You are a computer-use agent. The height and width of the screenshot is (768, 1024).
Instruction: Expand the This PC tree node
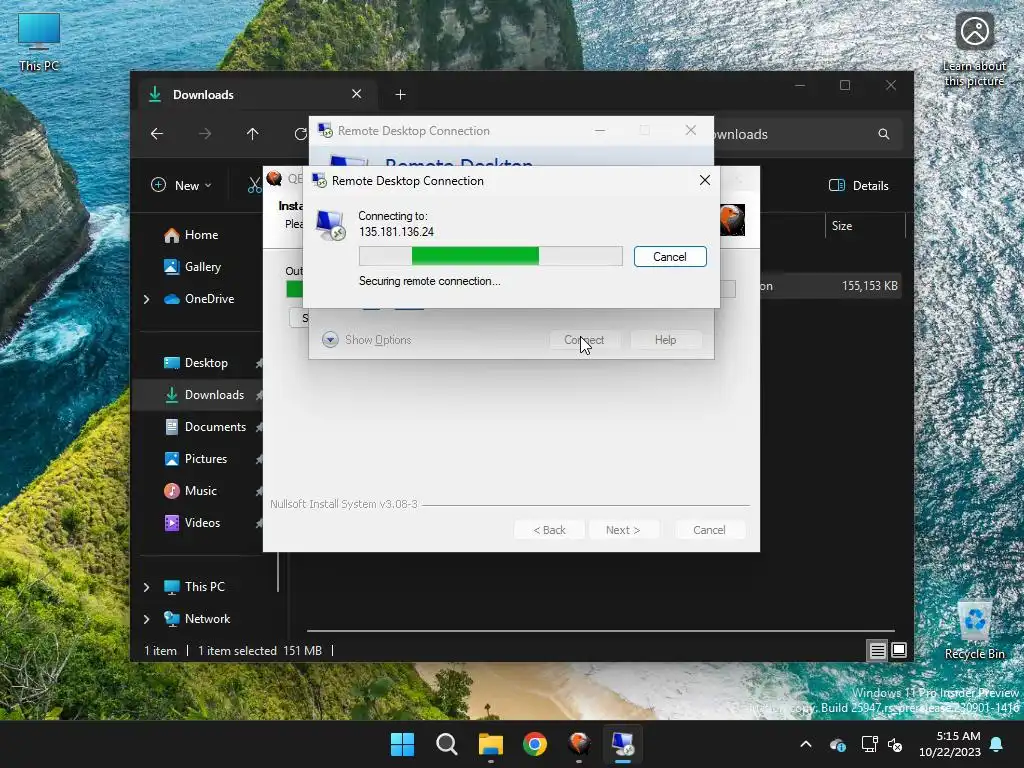(x=146, y=587)
